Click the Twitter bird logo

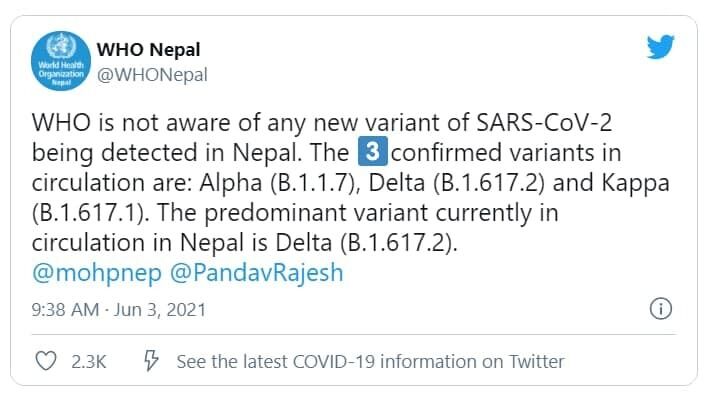click(x=660, y=47)
